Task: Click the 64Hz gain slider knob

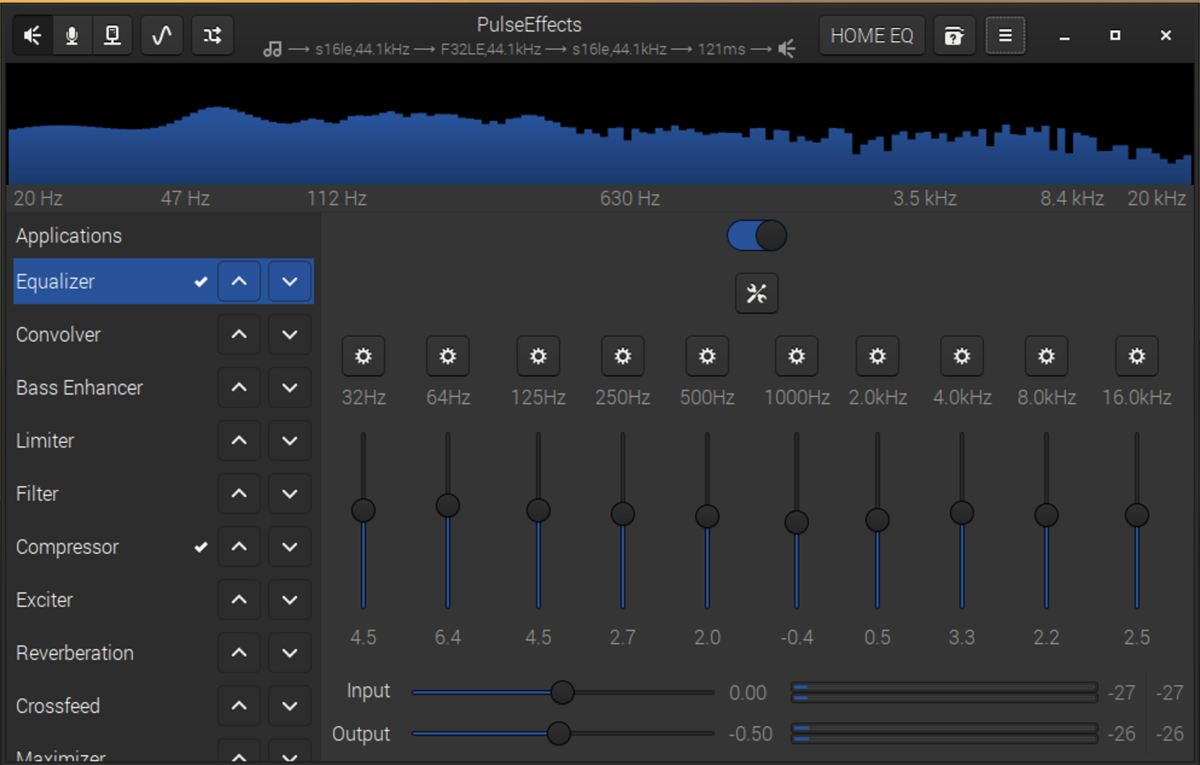Action: point(448,506)
